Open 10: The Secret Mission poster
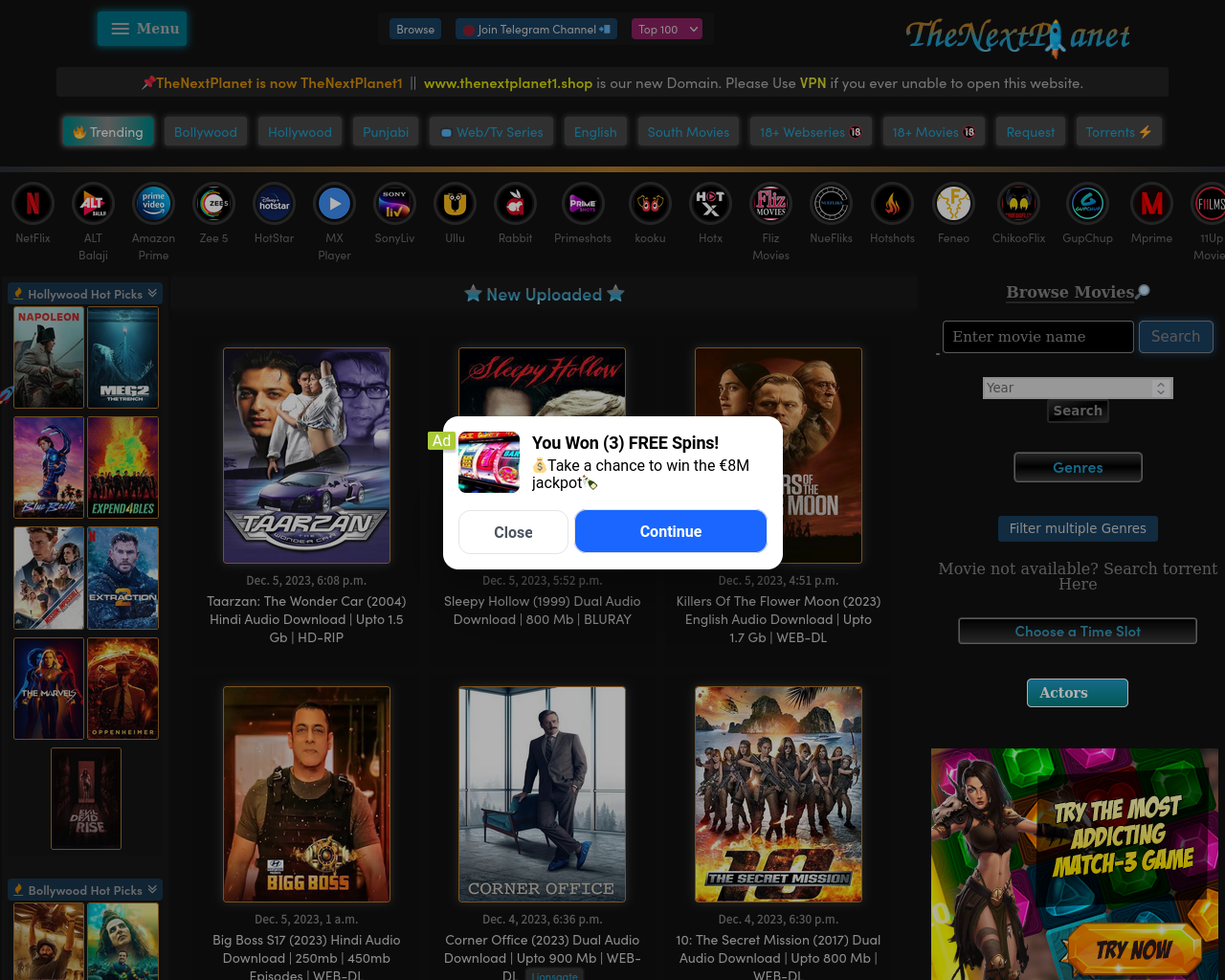 pyautogui.click(x=778, y=794)
